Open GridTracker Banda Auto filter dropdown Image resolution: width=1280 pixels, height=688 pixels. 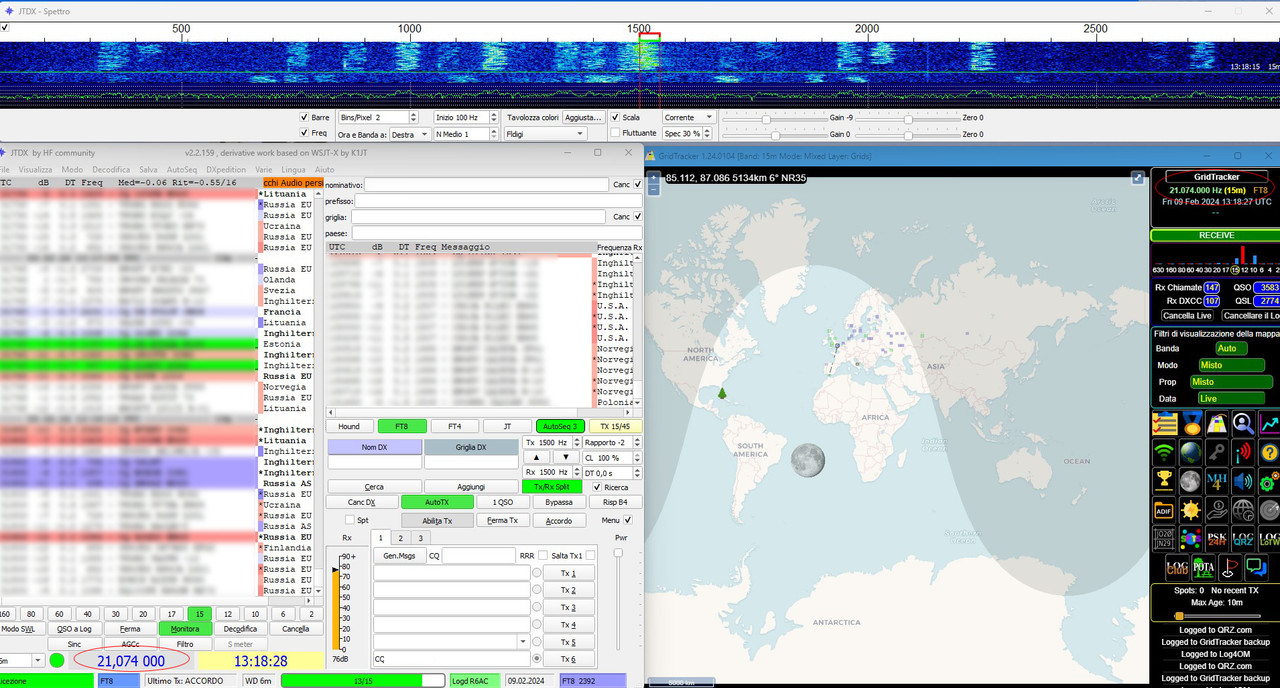1232,349
